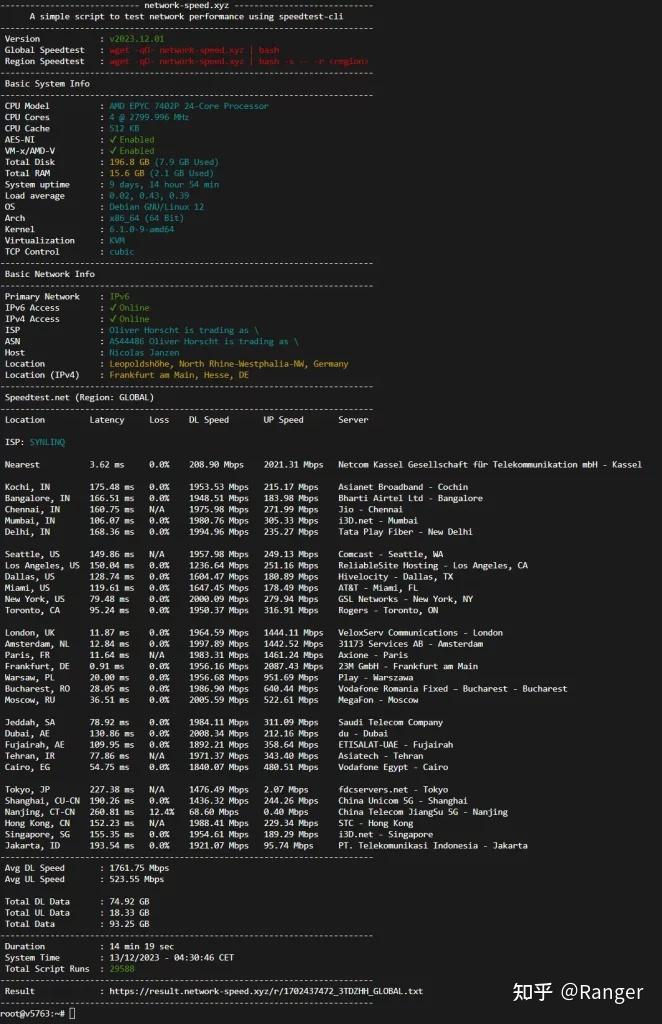Click the Region Speedtest wget command
The image size is (662, 1024).
point(238,61)
